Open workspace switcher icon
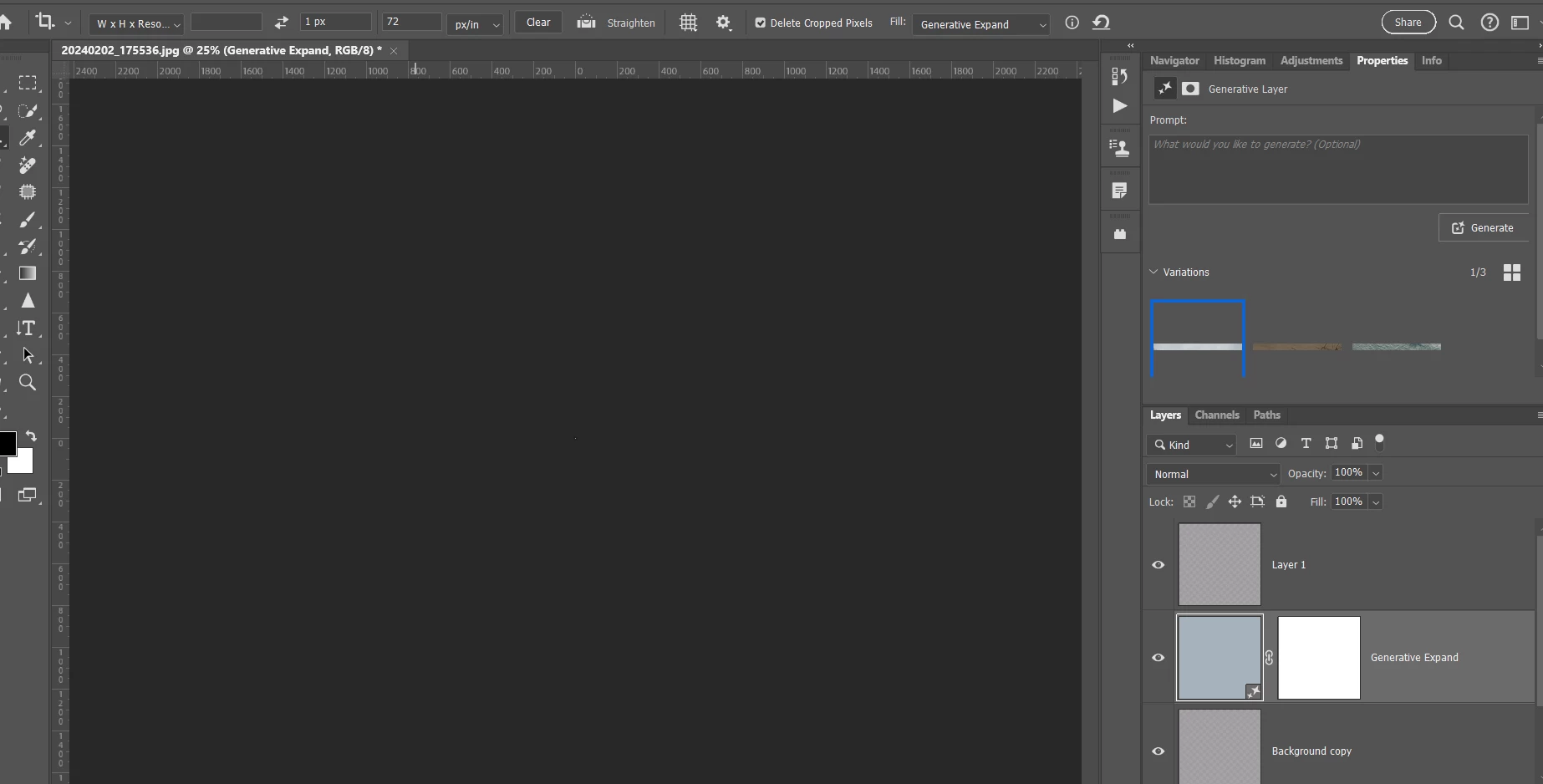This screenshot has width=1543, height=784. pos(1520,23)
